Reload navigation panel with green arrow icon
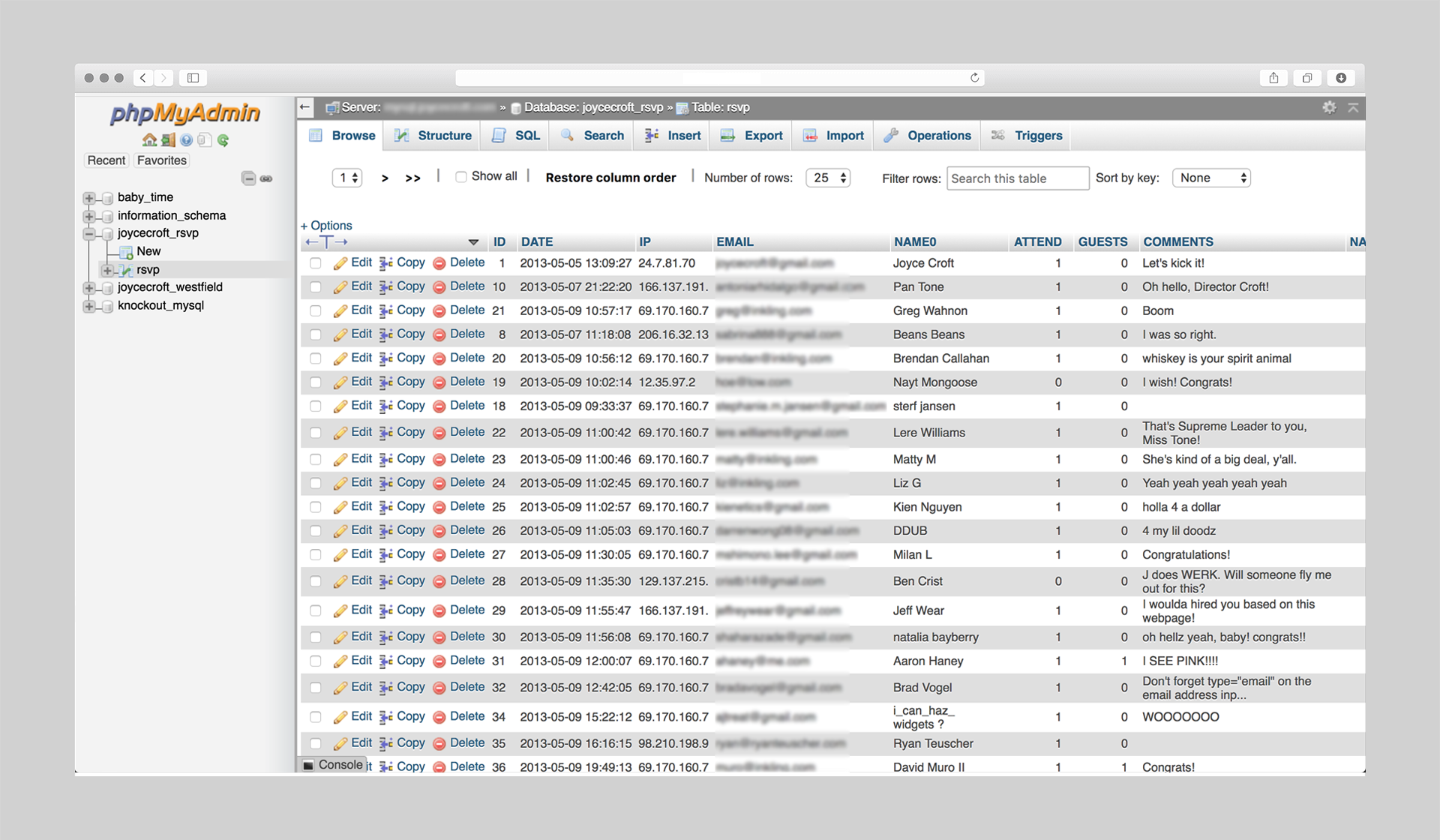Screen dimensions: 1440x840 point(223,140)
